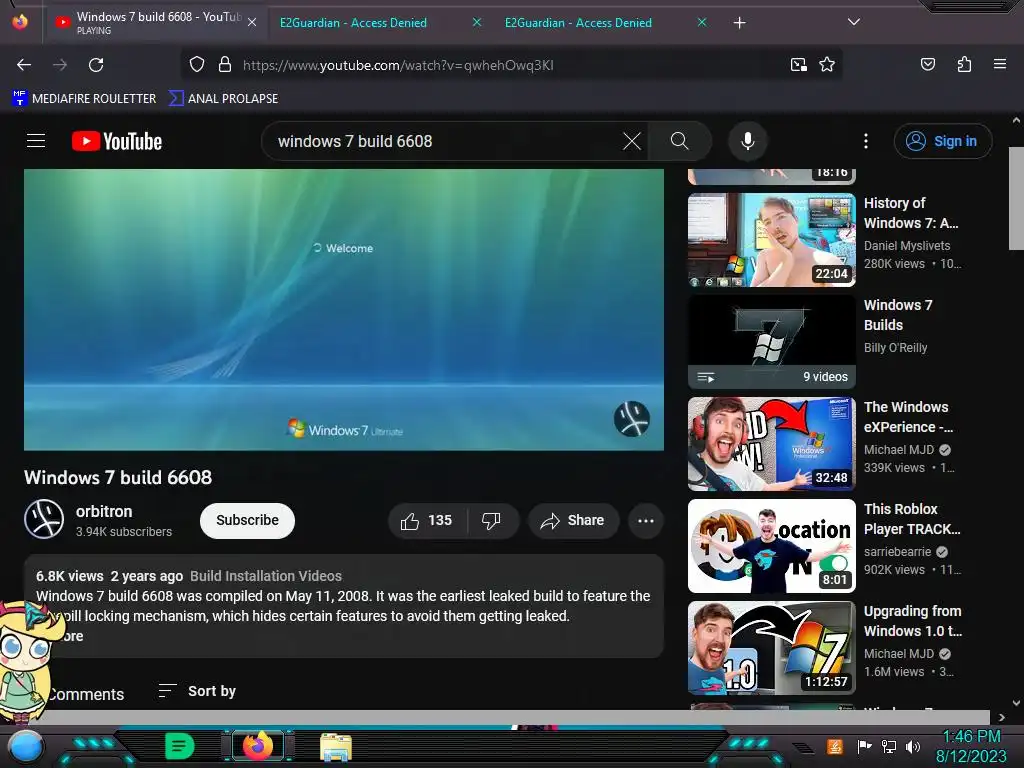Click the Firefox taskbar icon
Image resolution: width=1024 pixels, height=768 pixels.
point(258,746)
